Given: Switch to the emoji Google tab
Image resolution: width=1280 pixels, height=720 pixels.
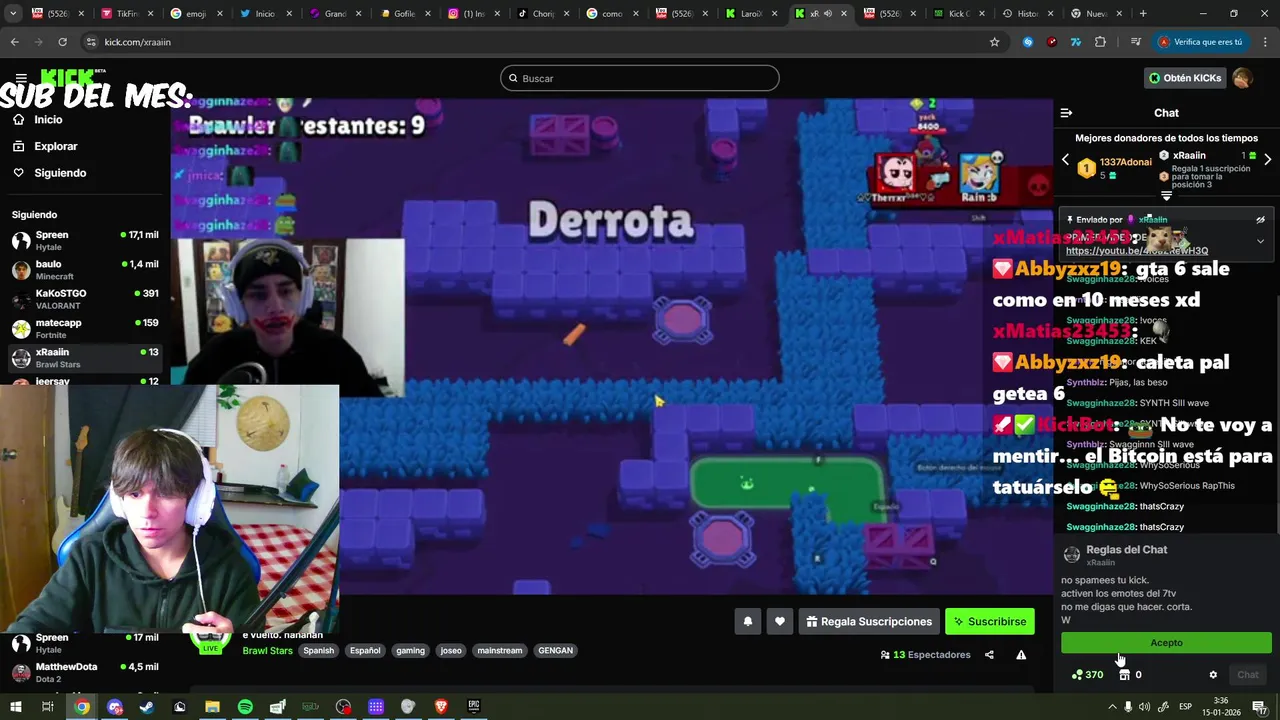Looking at the screenshot, I should pos(195,14).
